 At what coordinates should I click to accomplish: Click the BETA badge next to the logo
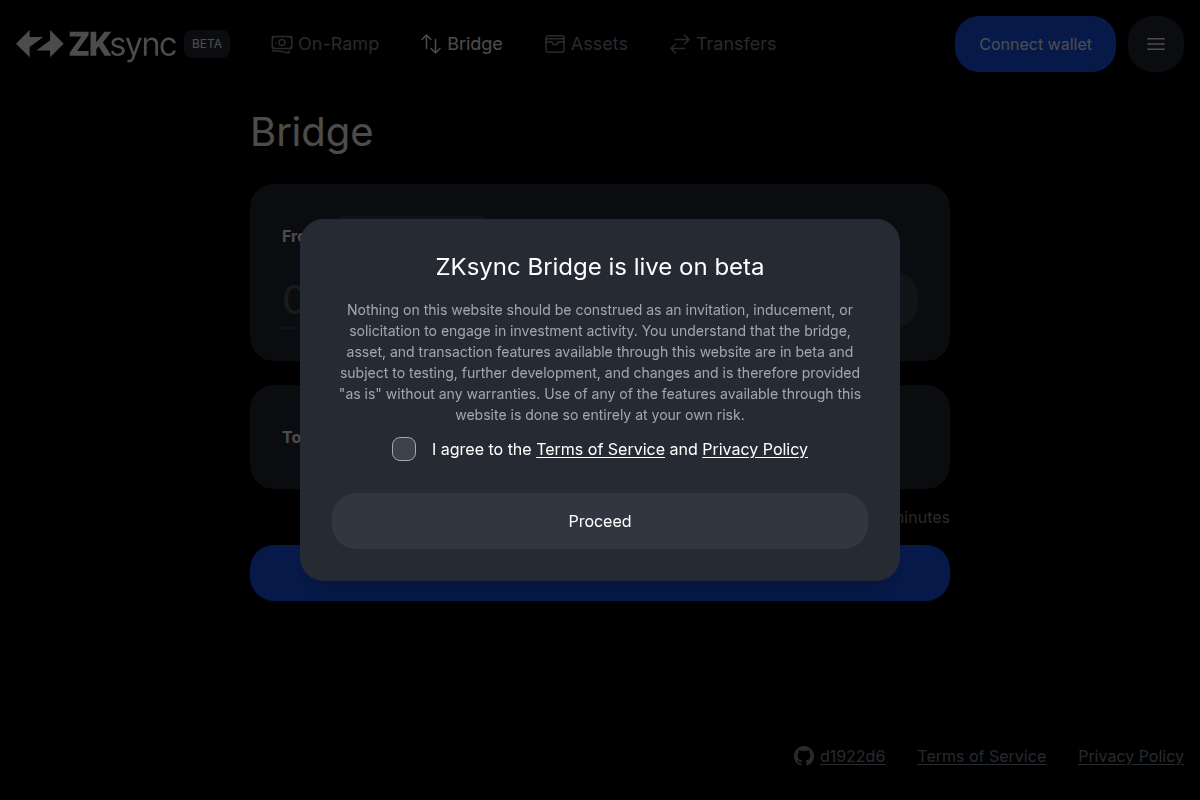[207, 44]
